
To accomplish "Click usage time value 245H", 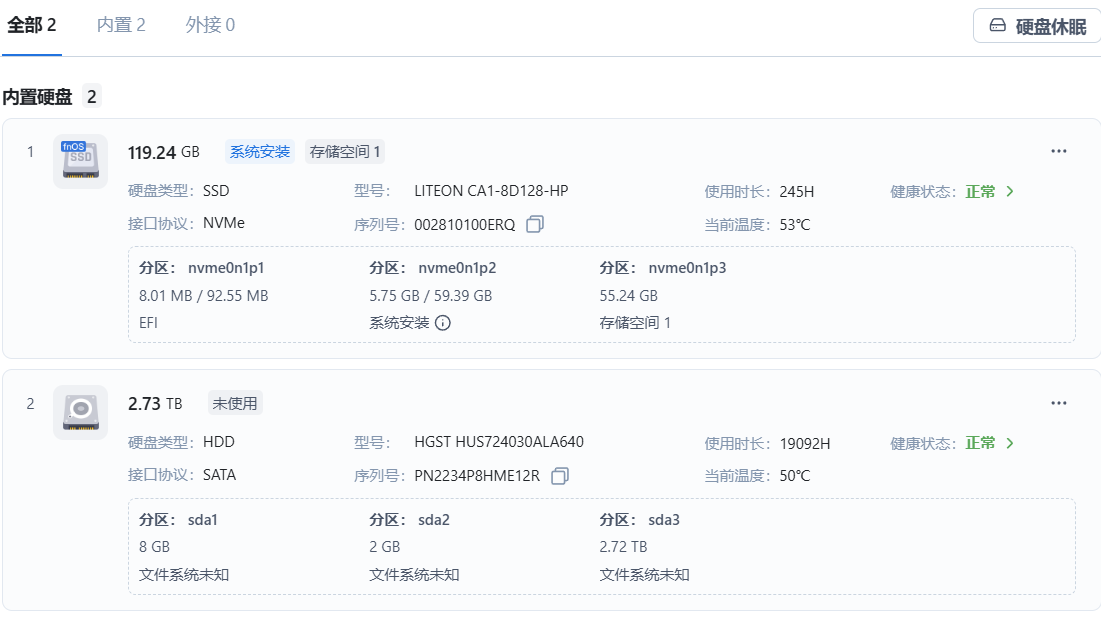I will coord(797,192).
